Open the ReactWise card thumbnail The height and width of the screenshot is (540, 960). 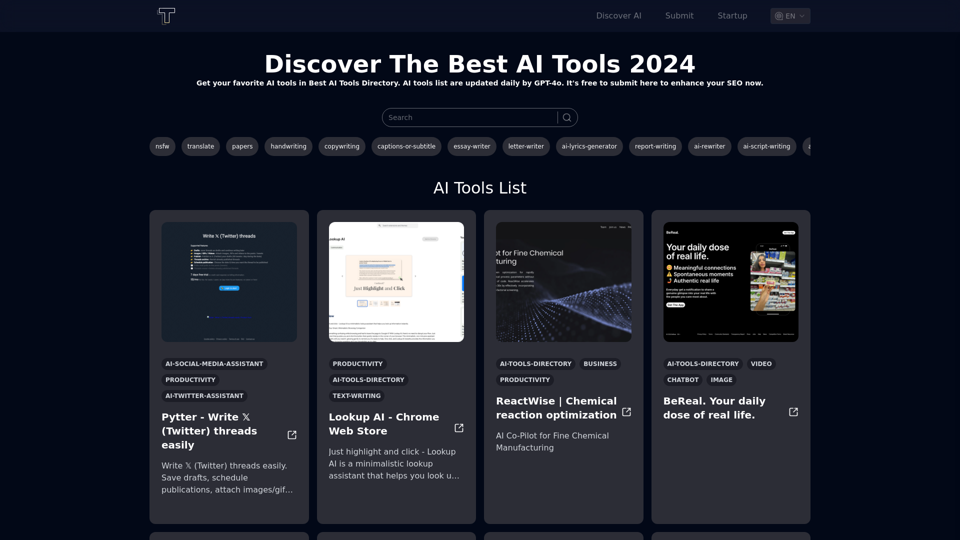(x=563, y=282)
